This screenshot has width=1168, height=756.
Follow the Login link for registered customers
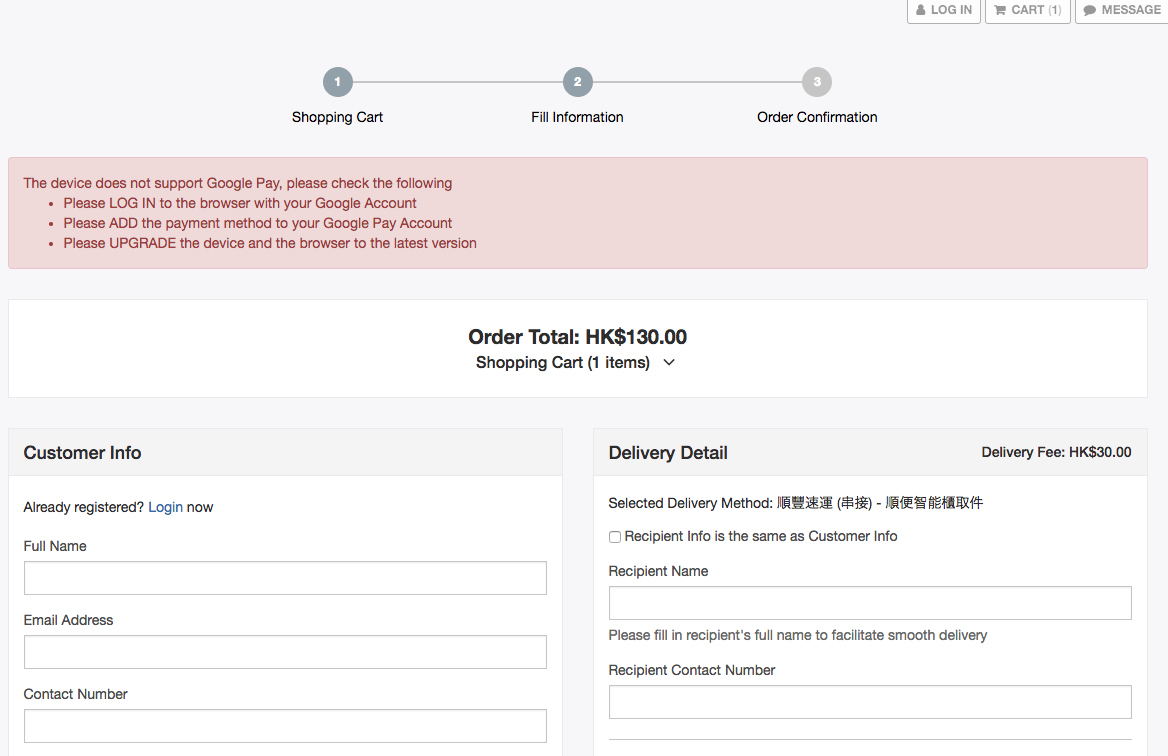[165, 507]
